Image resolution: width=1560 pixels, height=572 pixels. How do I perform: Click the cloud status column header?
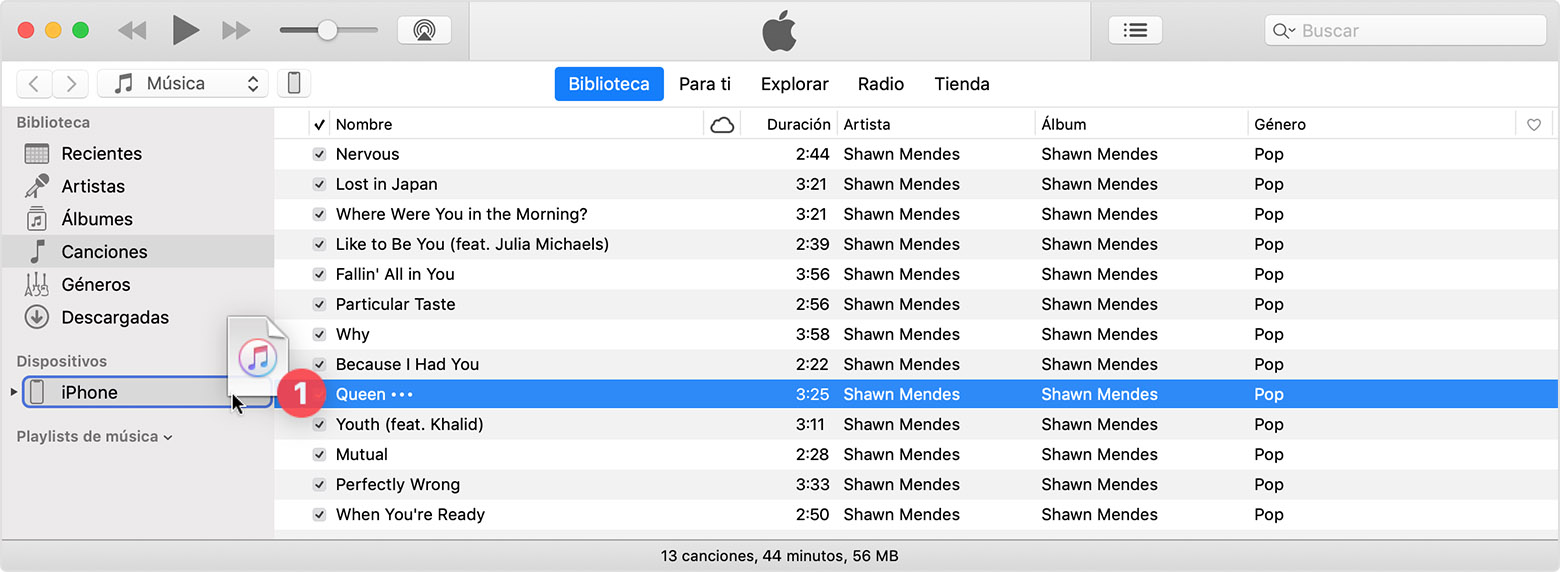721,124
